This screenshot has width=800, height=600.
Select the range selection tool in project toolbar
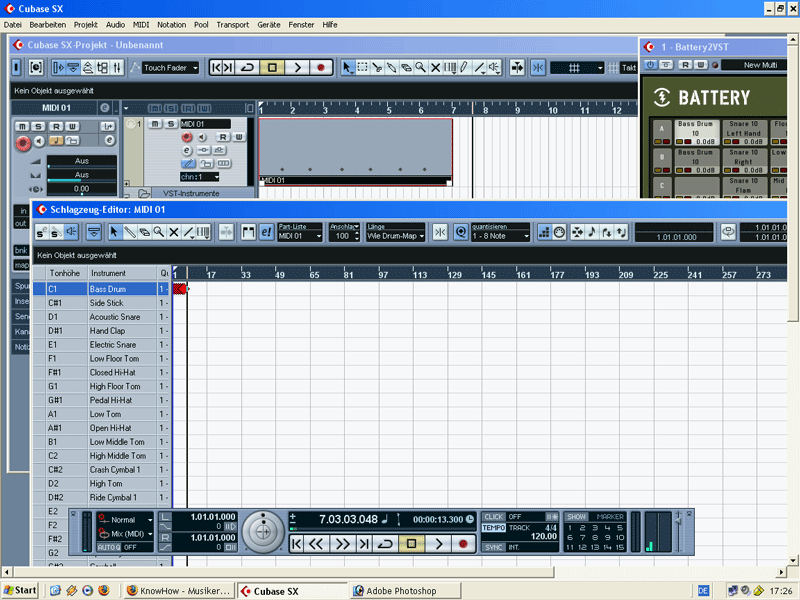[362, 68]
